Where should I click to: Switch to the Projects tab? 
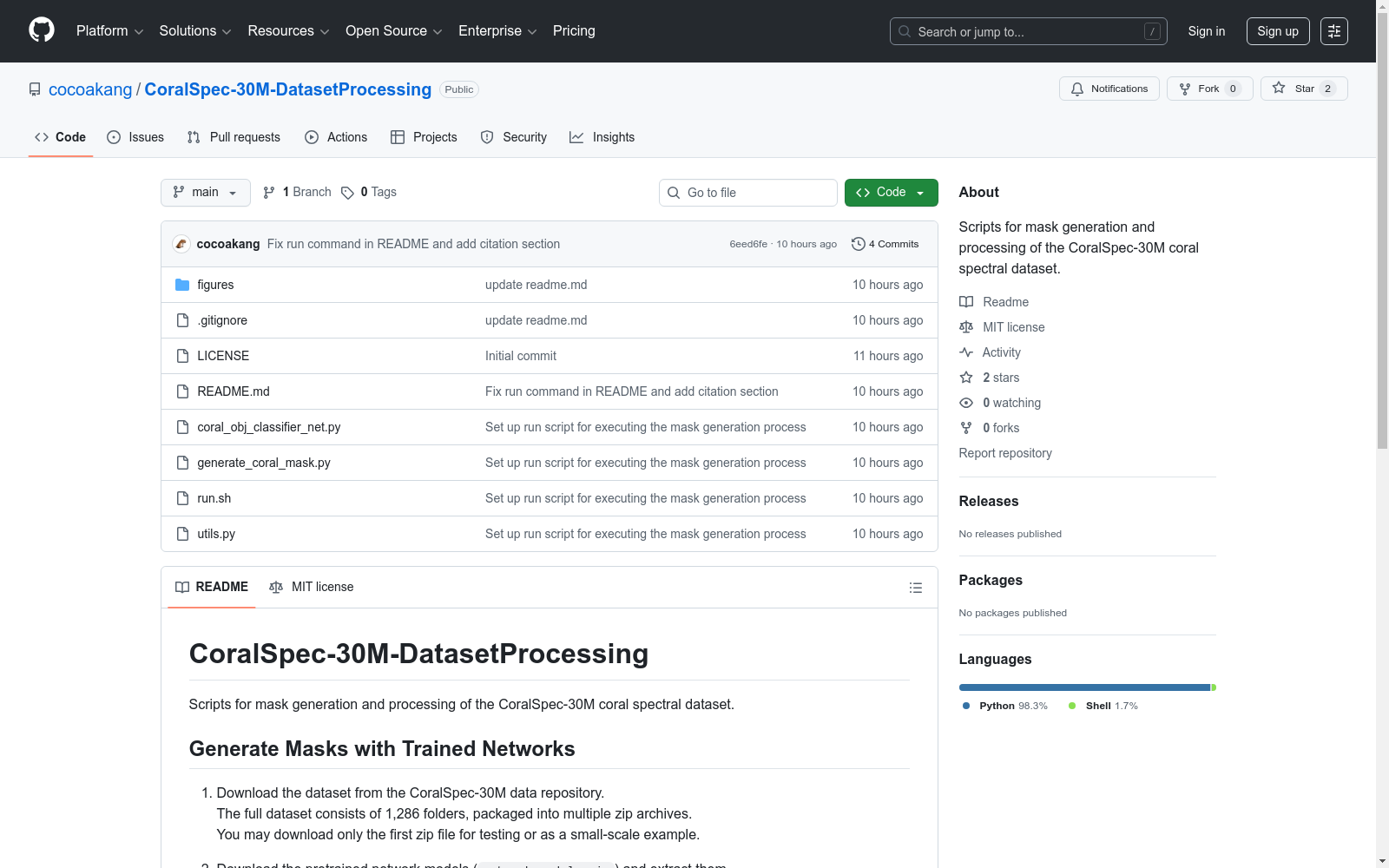point(424,137)
